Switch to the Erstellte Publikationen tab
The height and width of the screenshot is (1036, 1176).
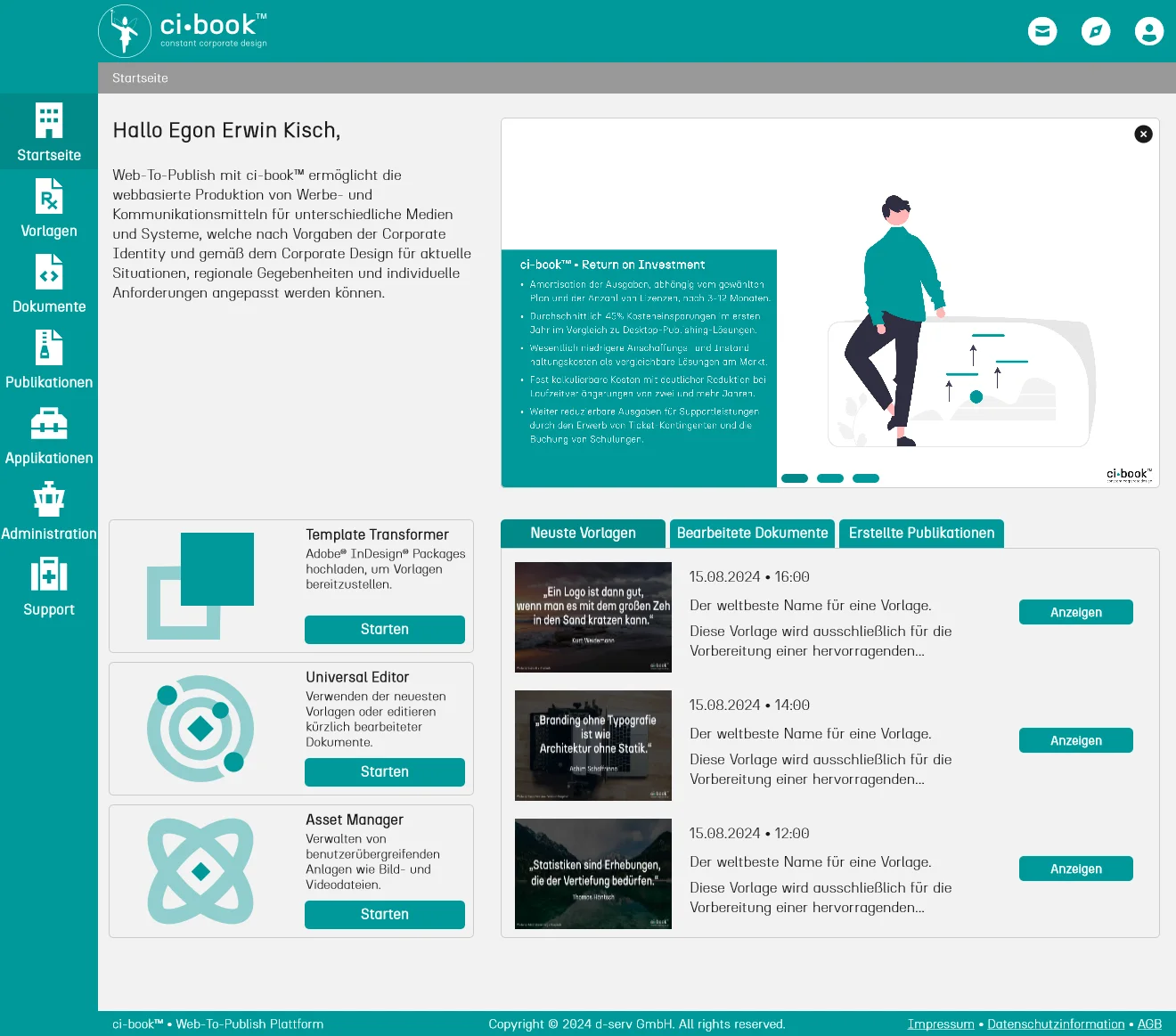(x=921, y=533)
